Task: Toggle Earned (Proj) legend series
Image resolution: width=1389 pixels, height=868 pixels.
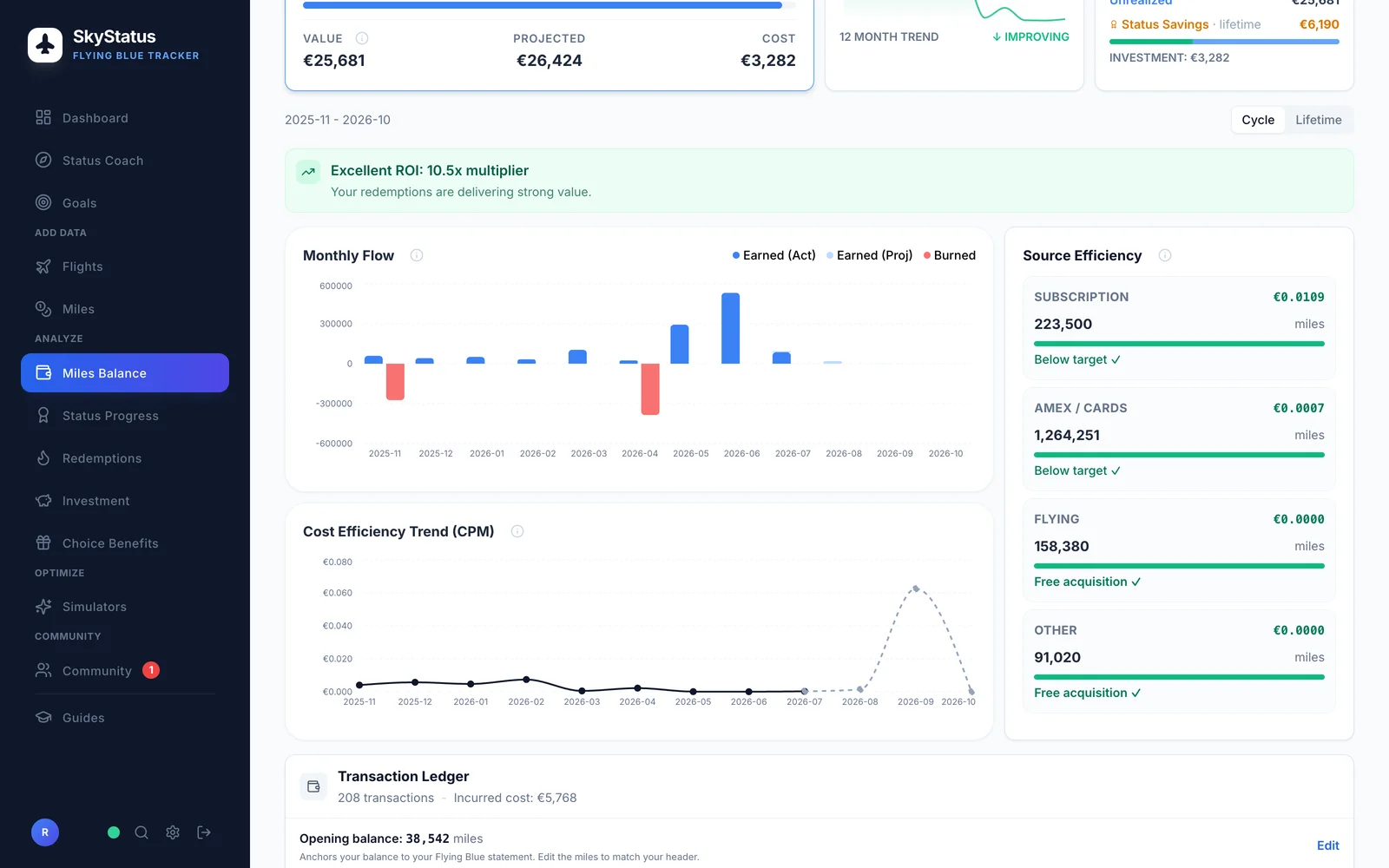Action: point(869,255)
